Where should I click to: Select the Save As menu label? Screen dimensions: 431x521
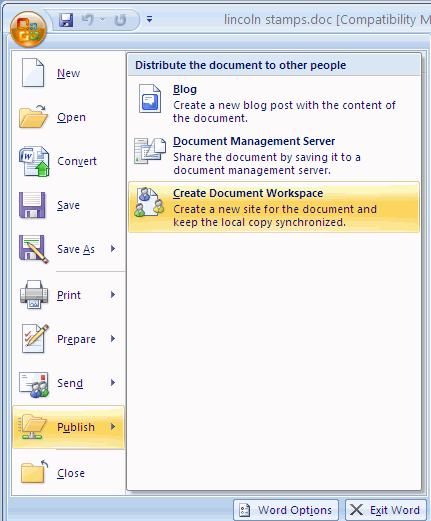tap(76, 249)
